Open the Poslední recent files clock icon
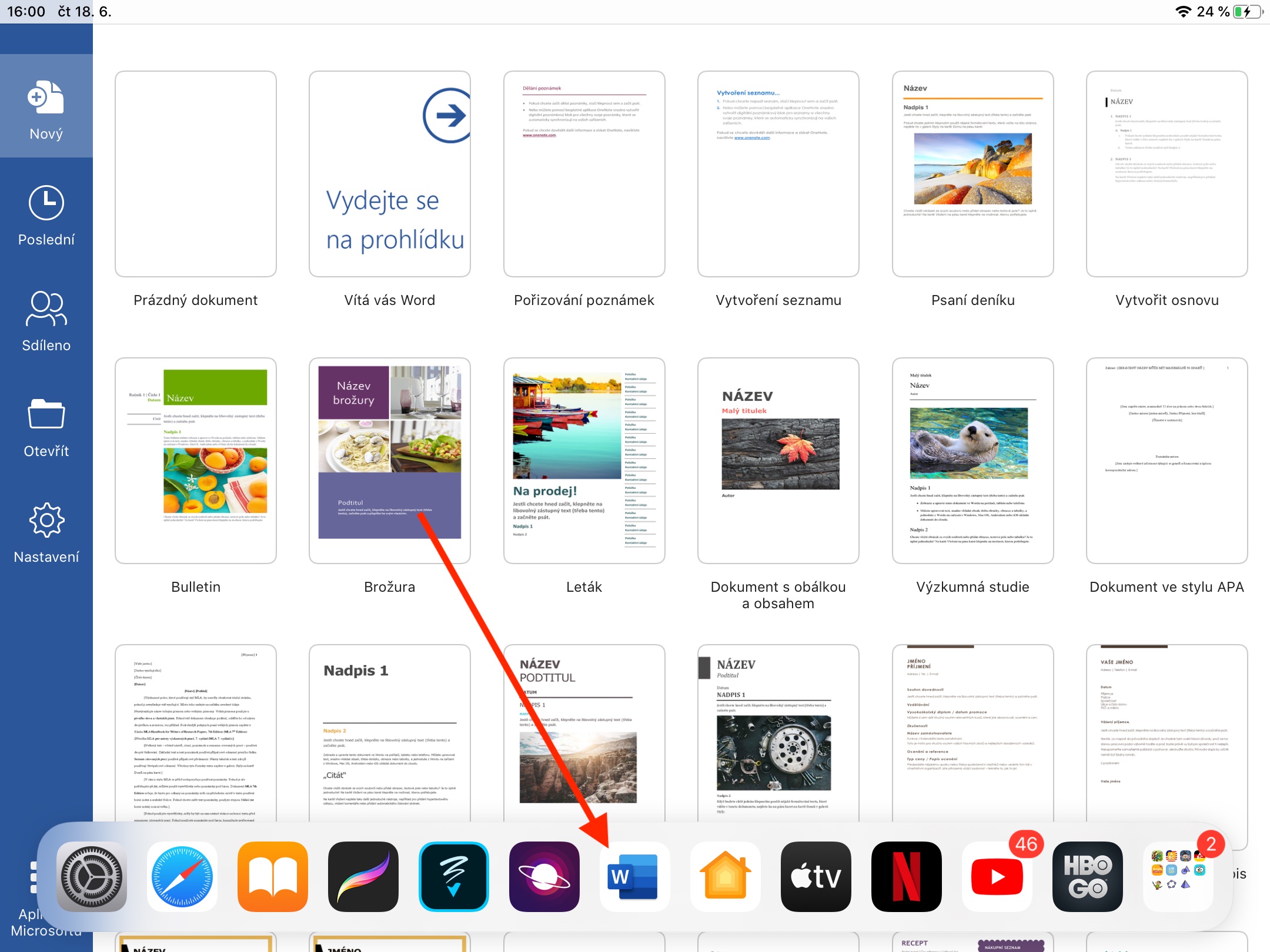The height and width of the screenshot is (952, 1270). pos(46,203)
